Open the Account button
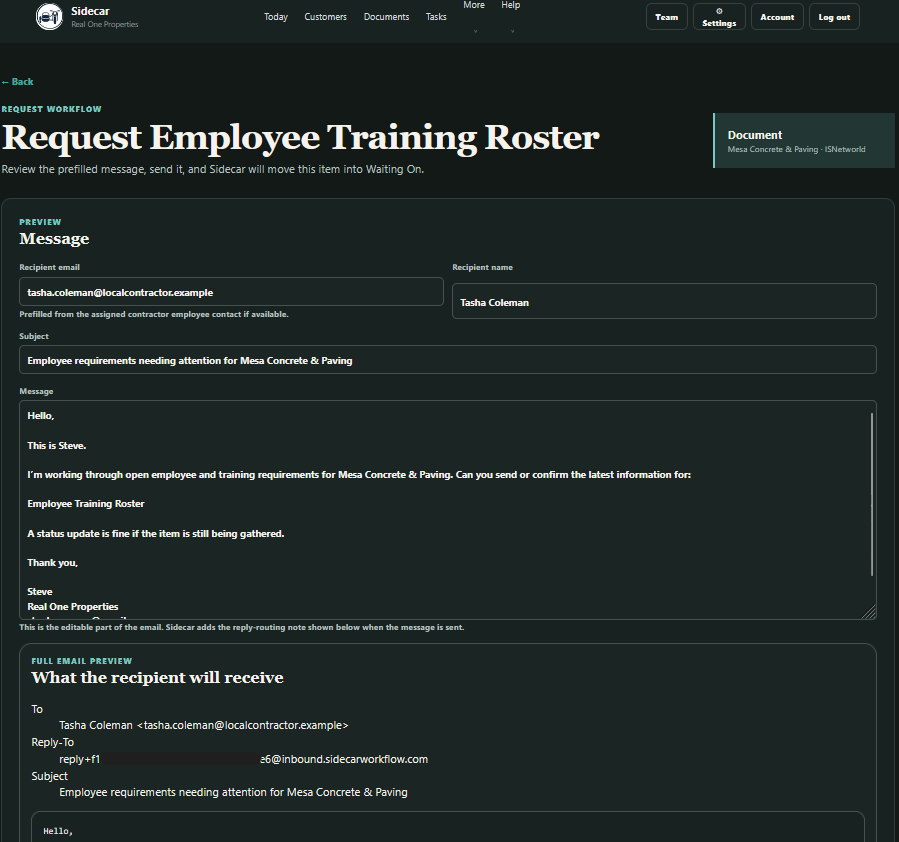Image resolution: width=899 pixels, height=842 pixels. point(777,17)
